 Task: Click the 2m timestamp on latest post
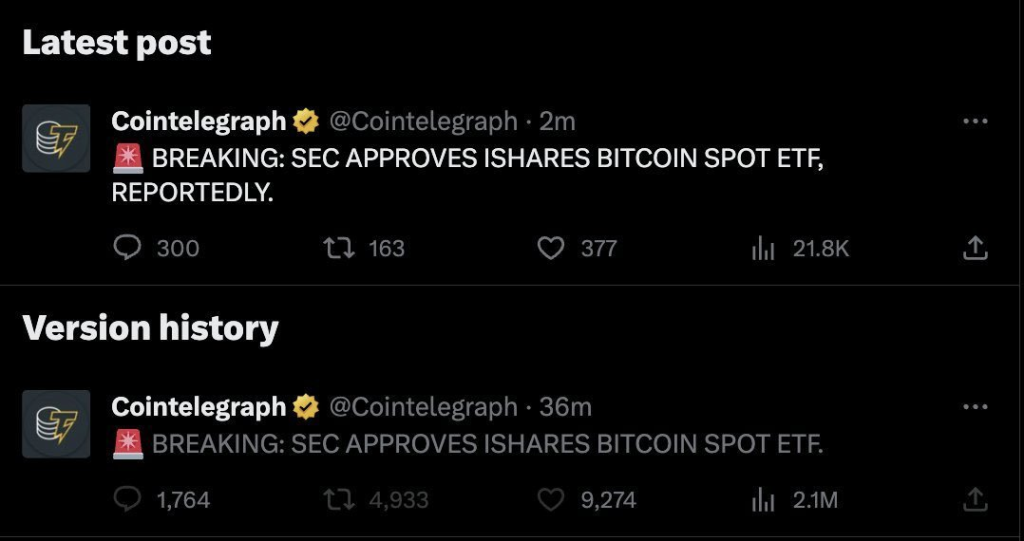coord(557,122)
